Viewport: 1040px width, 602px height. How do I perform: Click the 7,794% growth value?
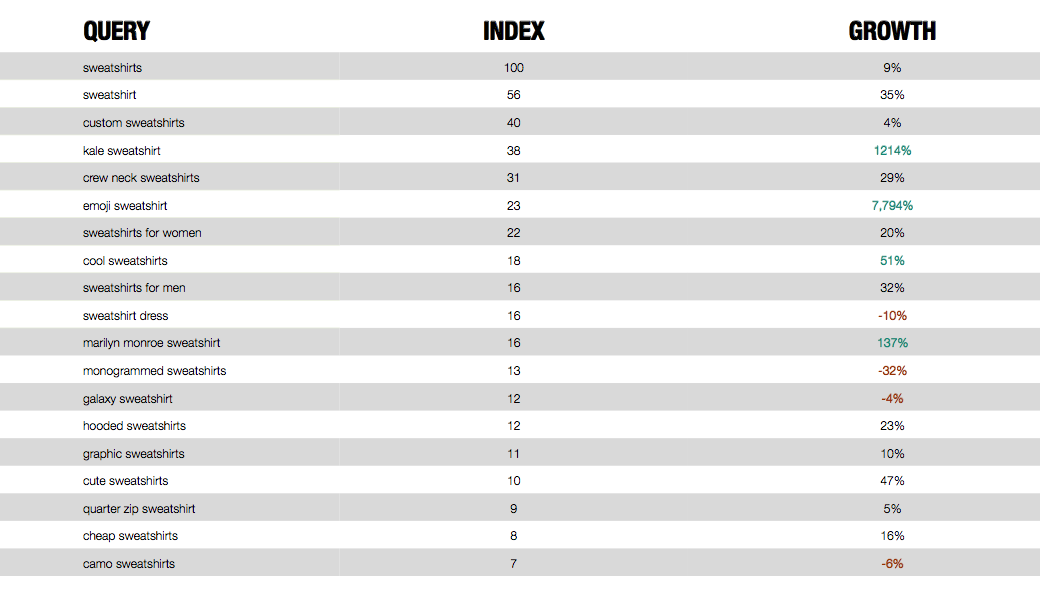892,206
